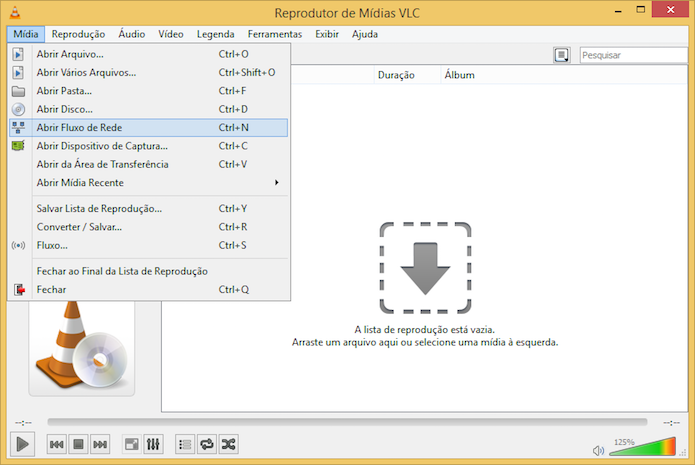Screen dimensions: 695x465
Task: Skip to previous media track
Action: coord(57,444)
